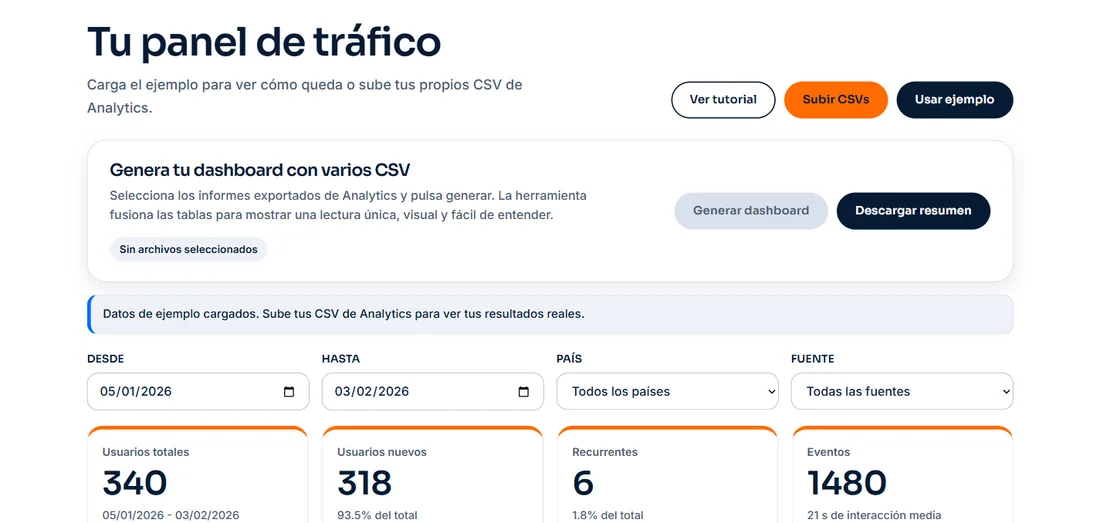Screen dimensions: 1100x523
Task: Open the País dropdown Todos los países
Action: coord(667,391)
